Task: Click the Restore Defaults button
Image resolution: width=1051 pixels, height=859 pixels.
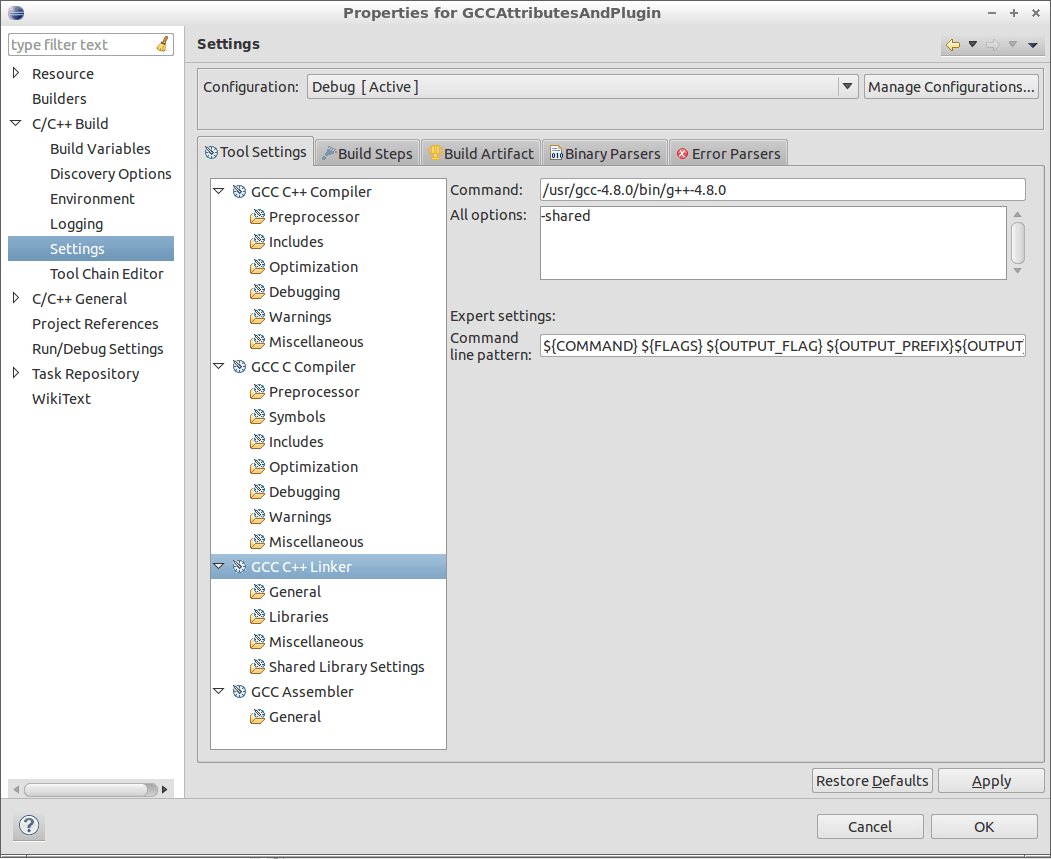Action: coord(872,781)
